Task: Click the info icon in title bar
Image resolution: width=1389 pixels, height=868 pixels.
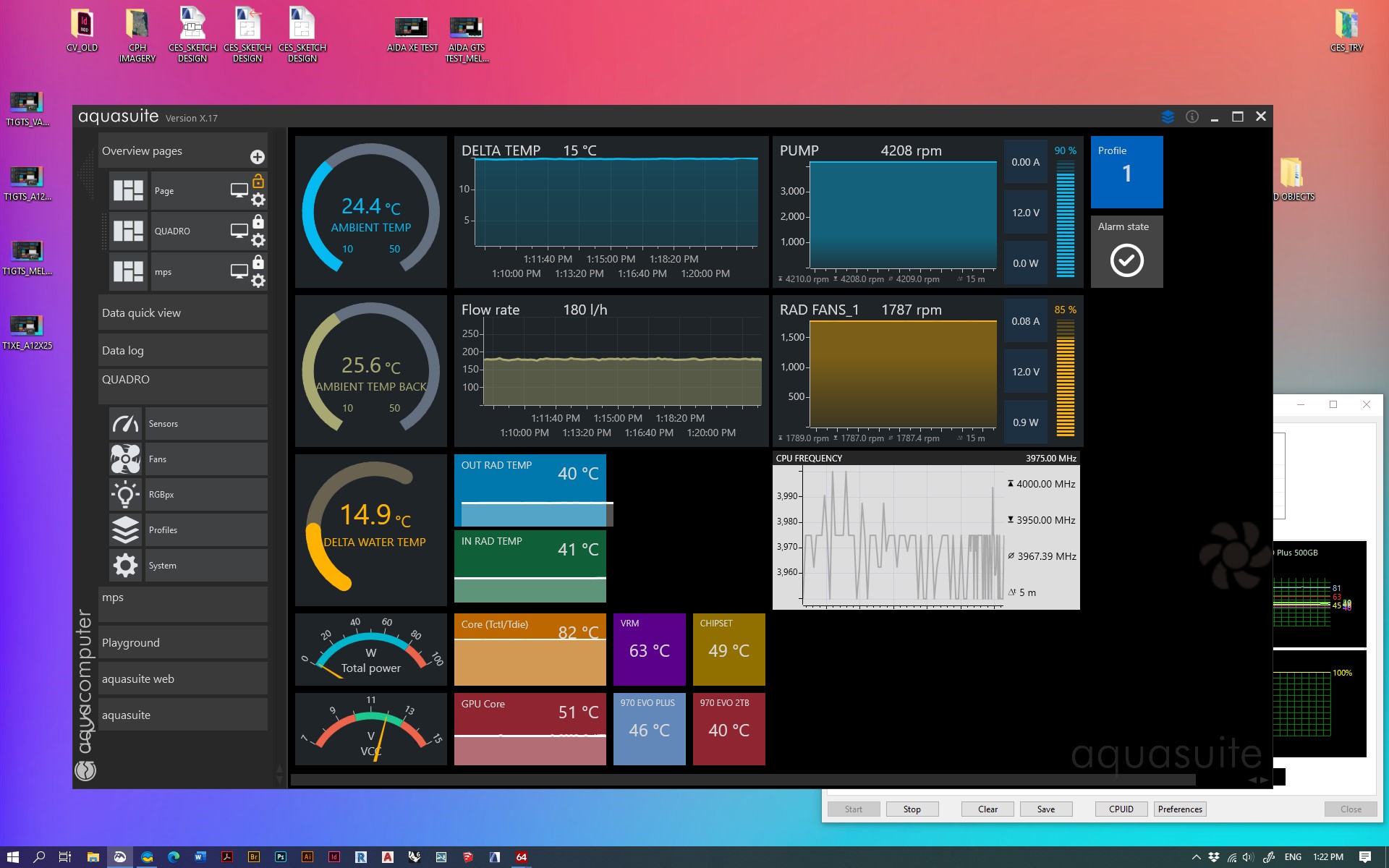Action: coord(1192,116)
